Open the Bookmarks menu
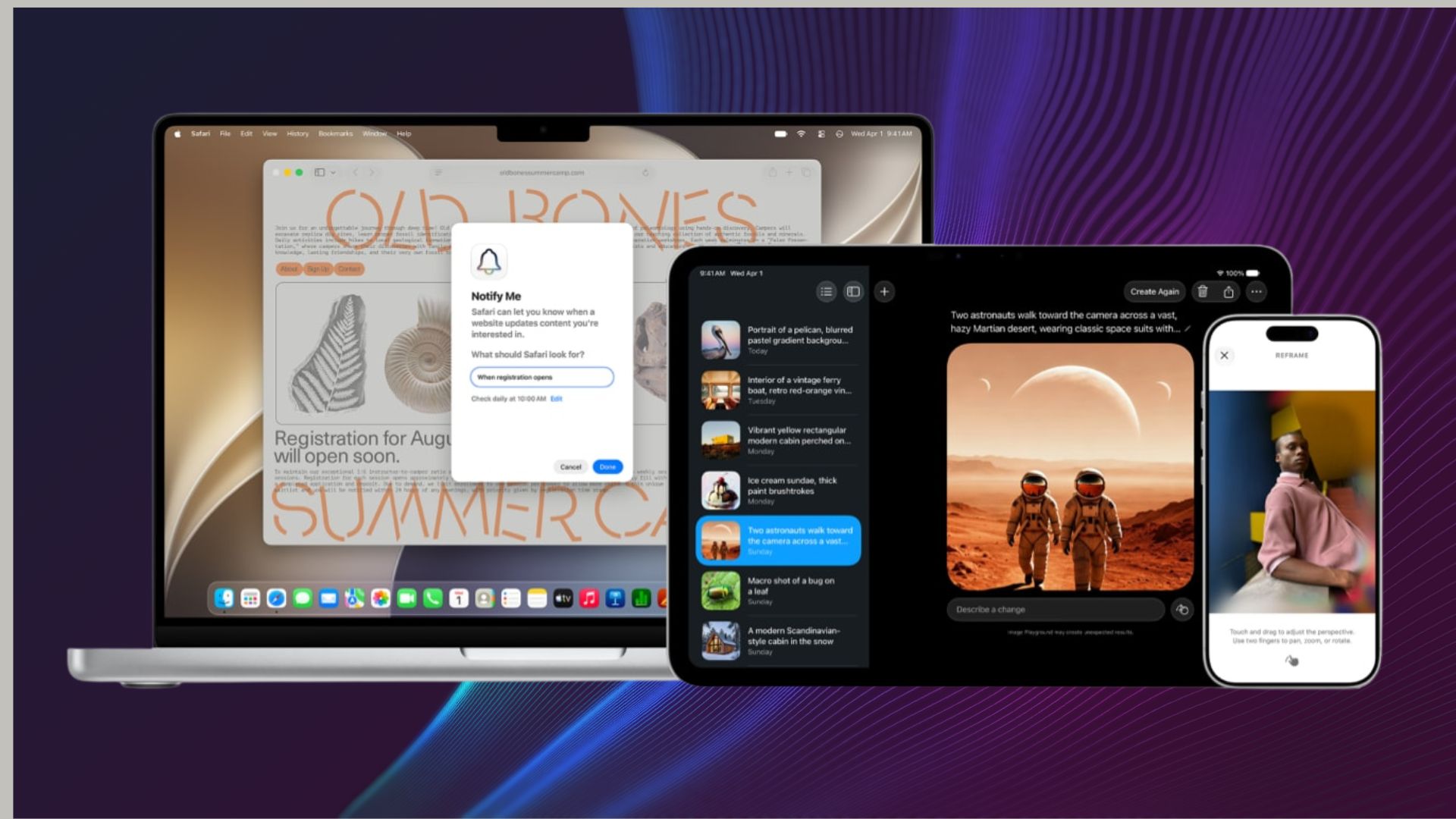The height and width of the screenshot is (819, 1456). [336, 133]
